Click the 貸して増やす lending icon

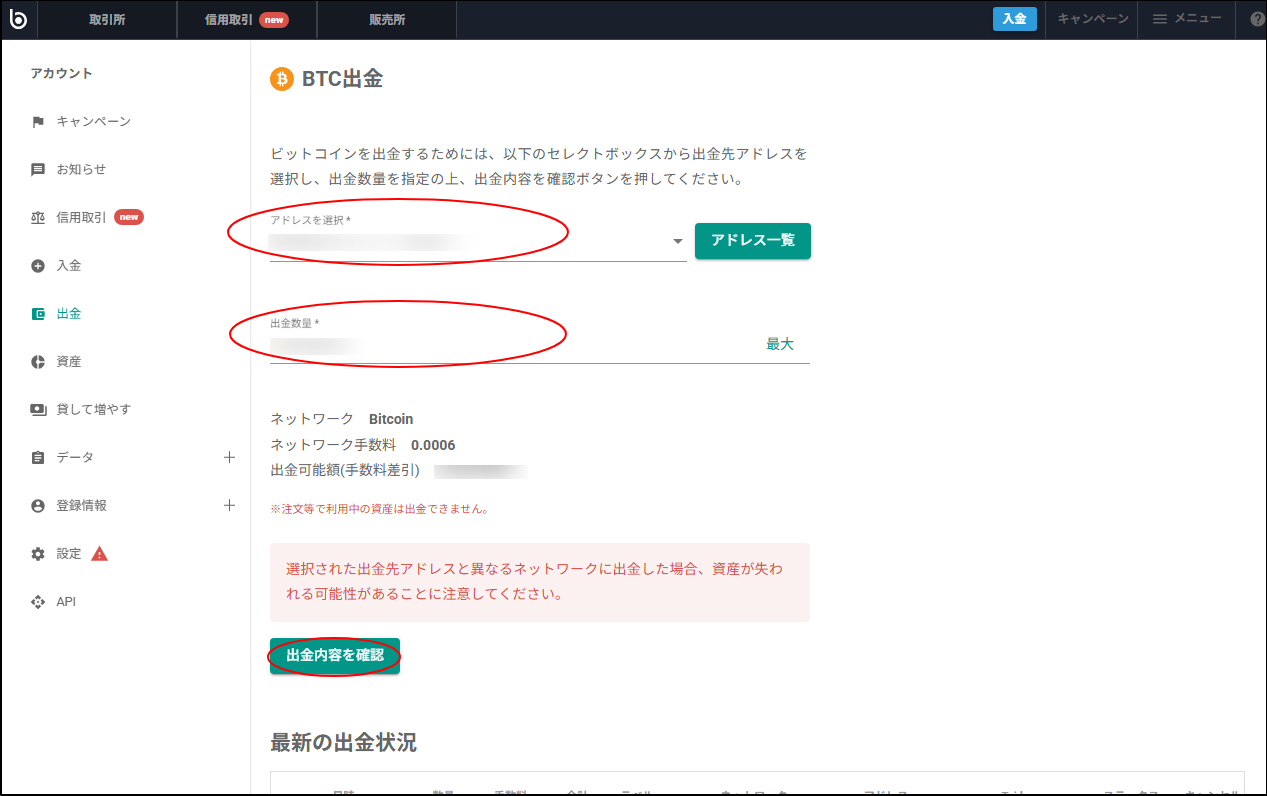coord(37,409)
